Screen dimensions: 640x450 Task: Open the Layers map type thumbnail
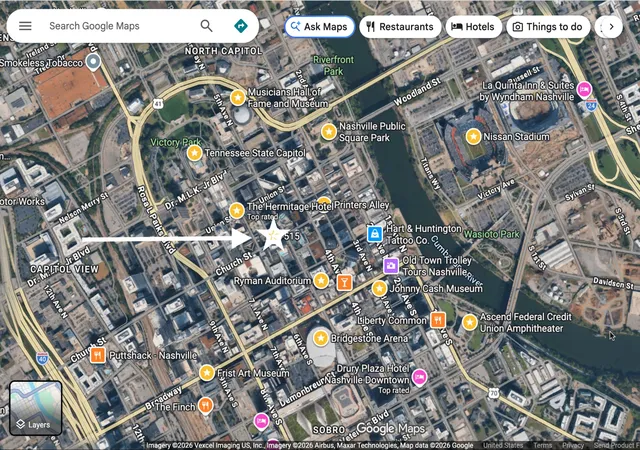36,408
